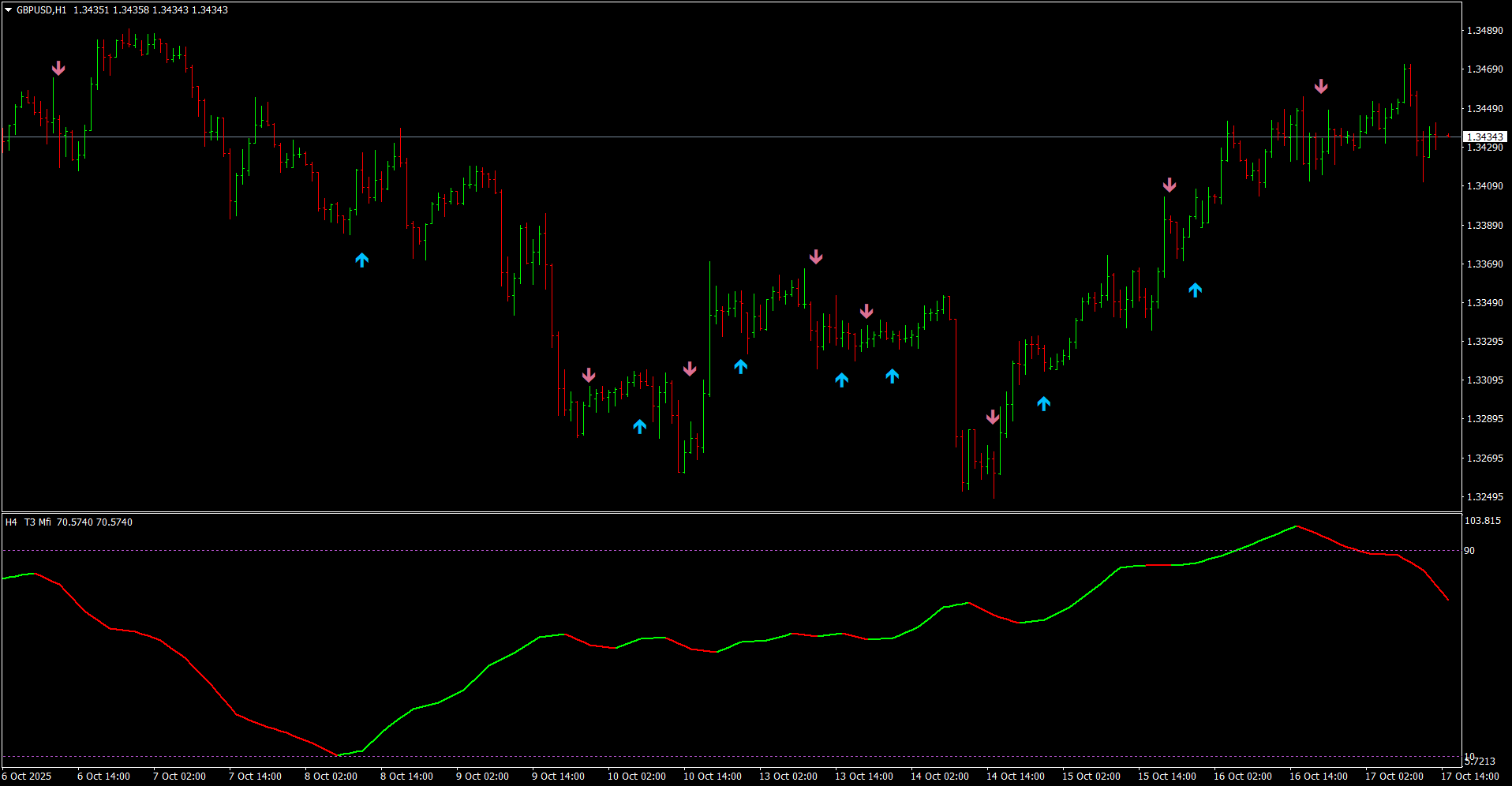Click the 8 Oct 02:00 time axis label
1512x786 pixels.
(x=331, y=777)
